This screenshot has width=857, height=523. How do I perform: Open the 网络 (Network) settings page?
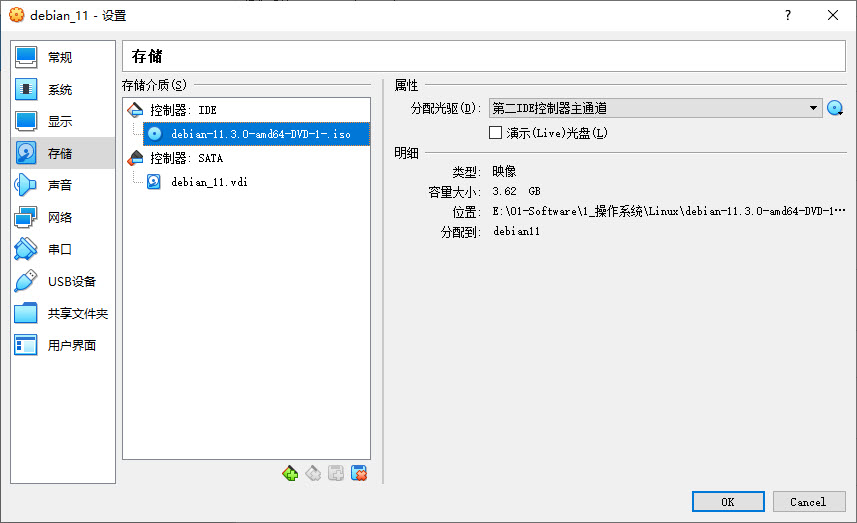point(63,218)
